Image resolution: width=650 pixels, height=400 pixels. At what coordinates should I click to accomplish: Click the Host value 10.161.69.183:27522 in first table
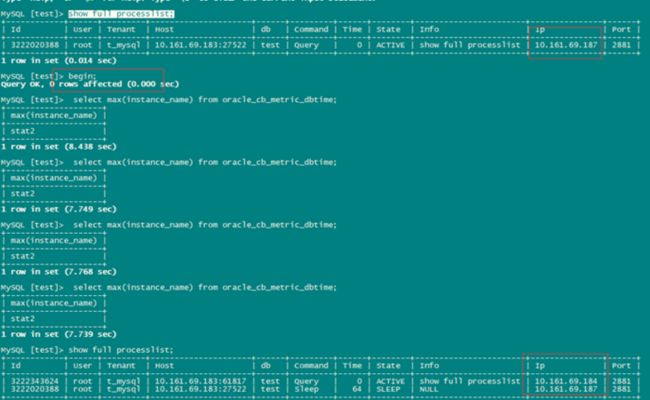[200, 45]
